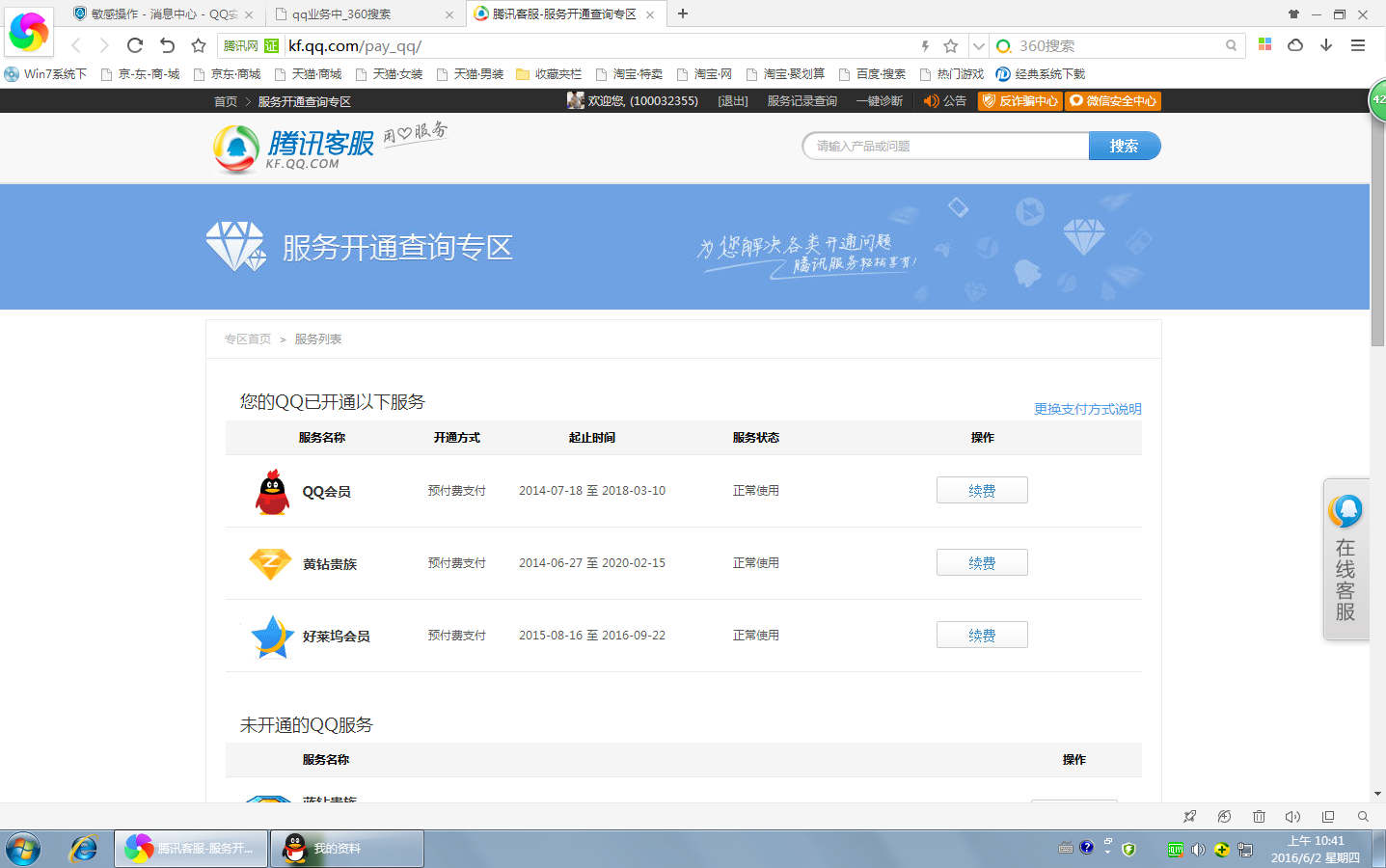The width and height of the screenshot is (1386, 868).
Task: Click the green 42 accelerator ball
Action: 1378,99
